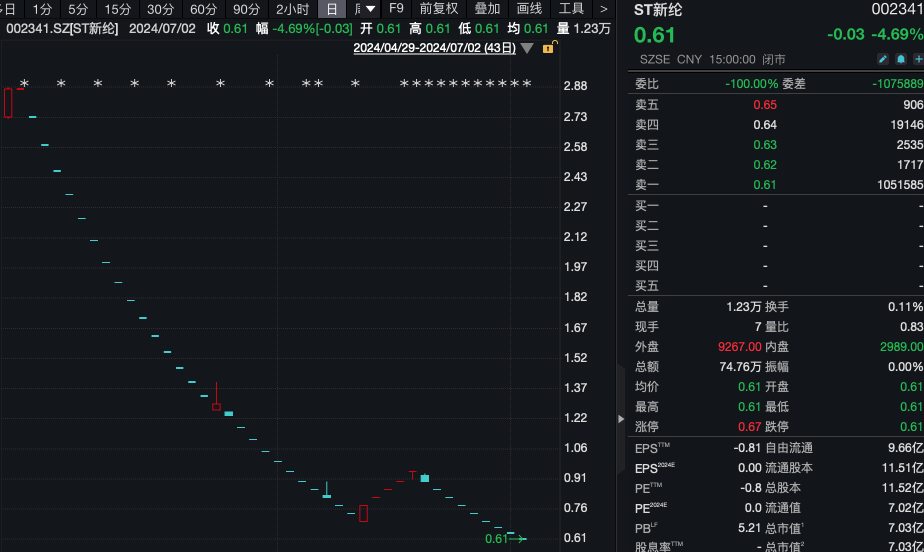
Task: Click the side panel collapse handle
Action: [x=620, y=419]
